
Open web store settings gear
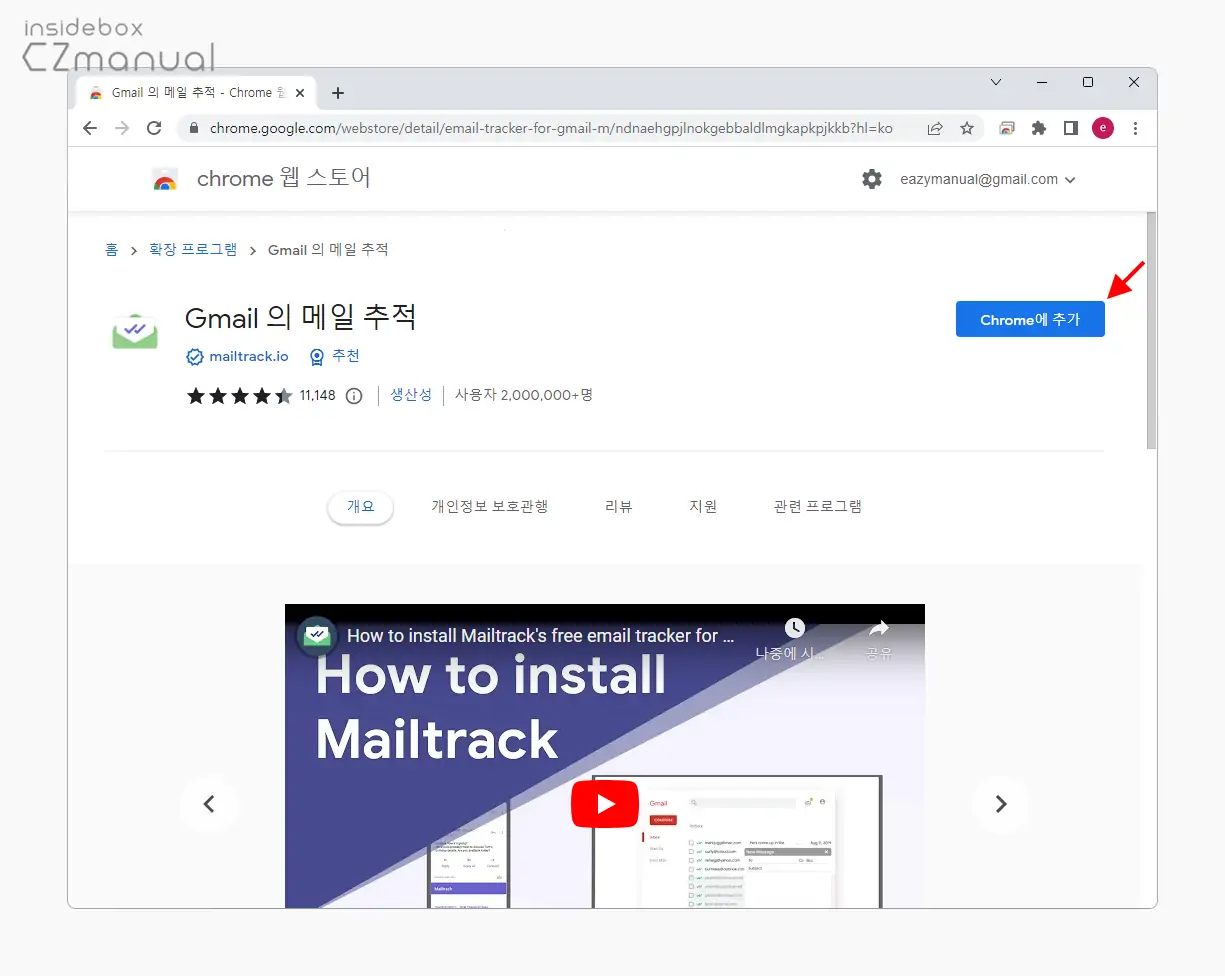coord(872,179)
